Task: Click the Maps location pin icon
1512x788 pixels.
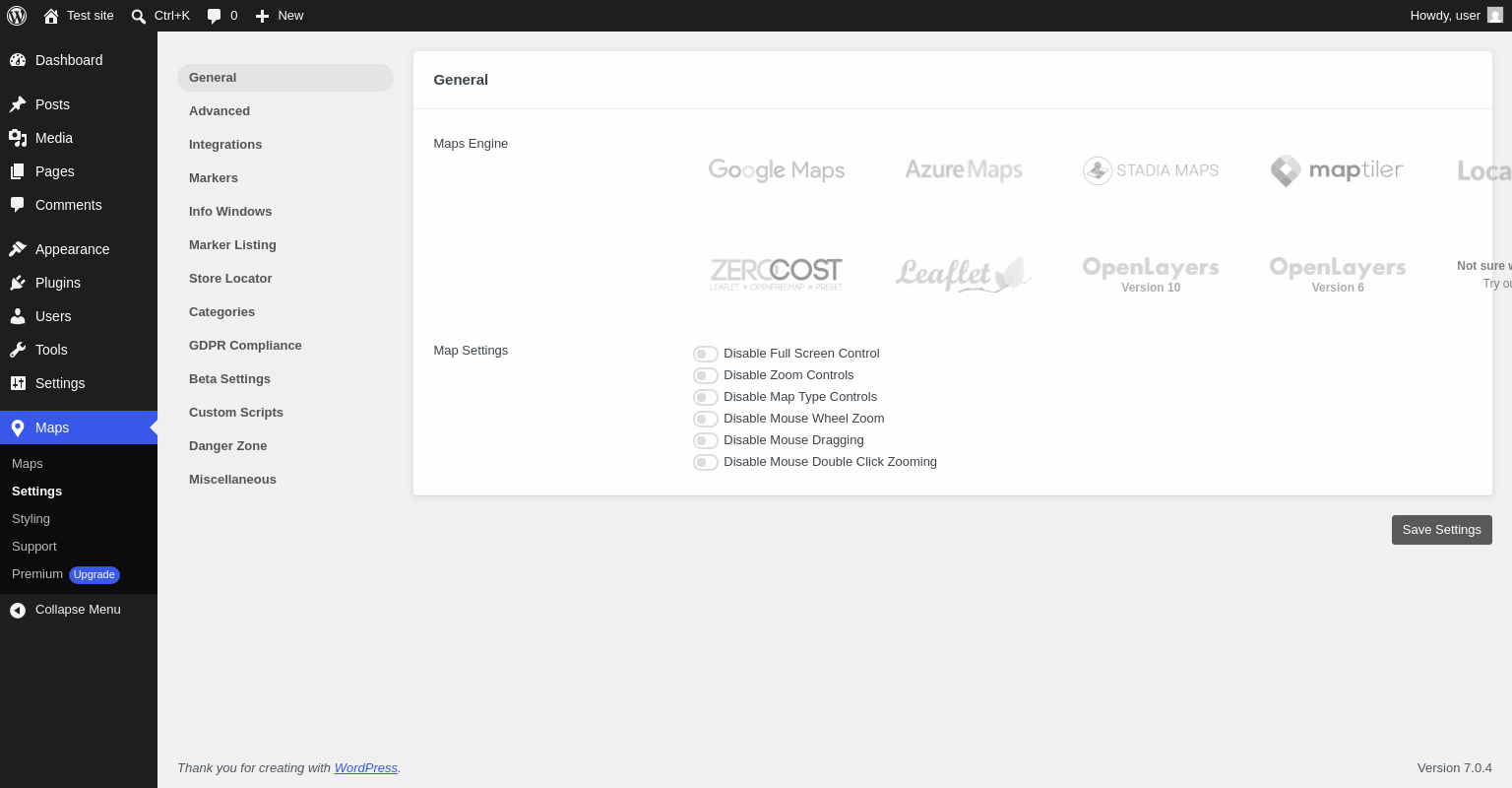Action: tap(18, 427)
